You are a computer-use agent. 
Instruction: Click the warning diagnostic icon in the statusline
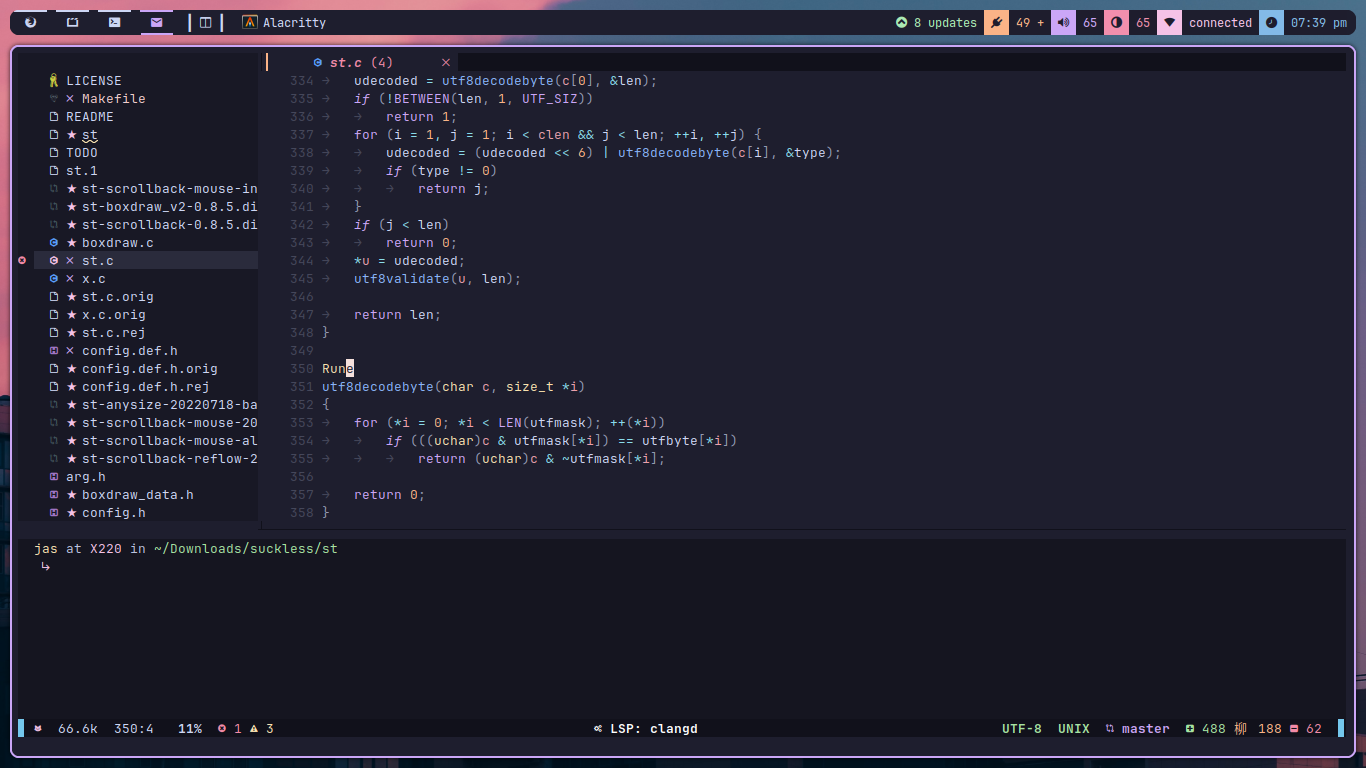coord(256,729)
